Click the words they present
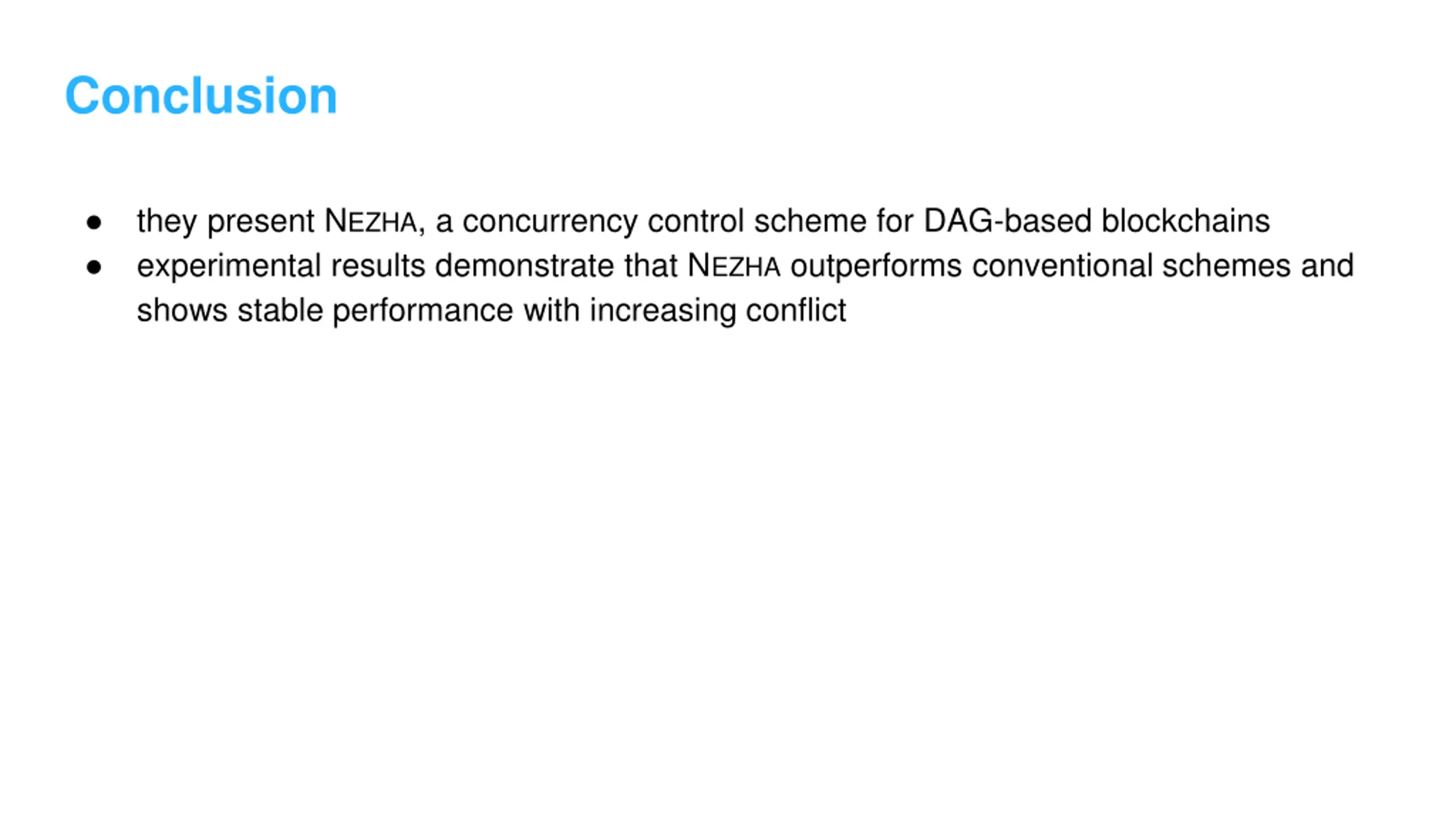1456x819 pixels. pos(226,222)
